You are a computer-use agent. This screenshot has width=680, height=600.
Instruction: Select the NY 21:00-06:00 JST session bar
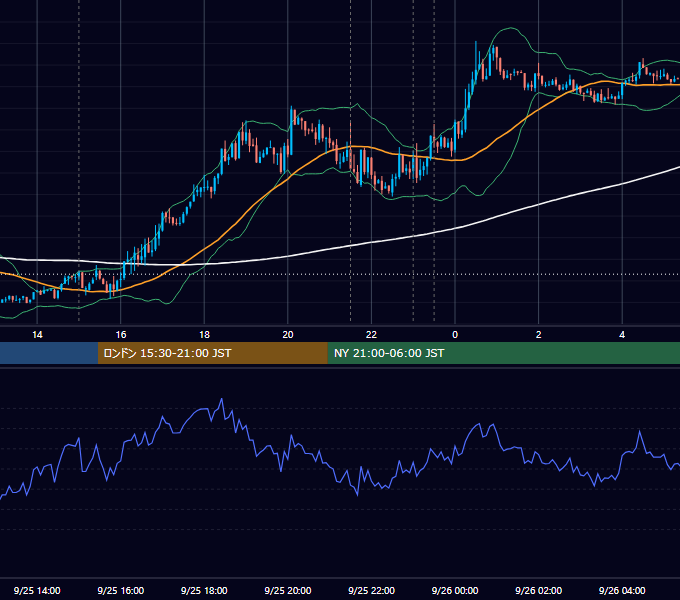(503, 353)
